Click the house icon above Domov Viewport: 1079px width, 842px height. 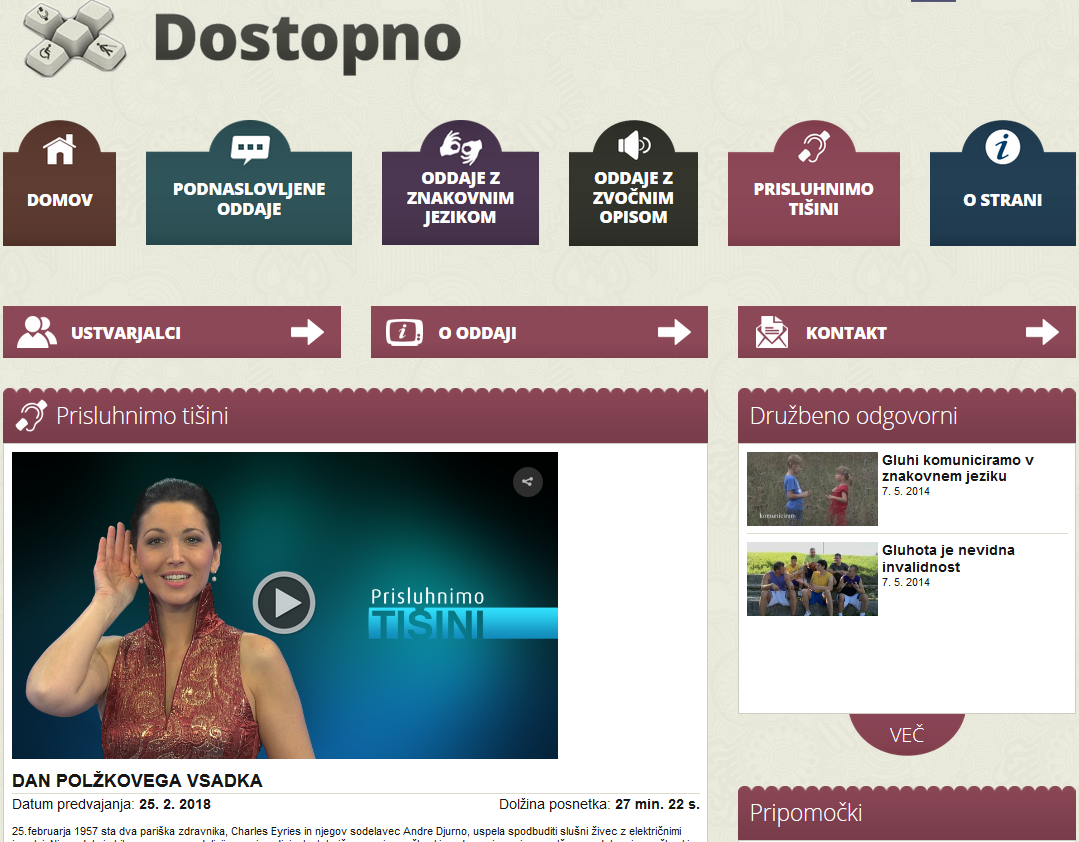pos(60,149)
